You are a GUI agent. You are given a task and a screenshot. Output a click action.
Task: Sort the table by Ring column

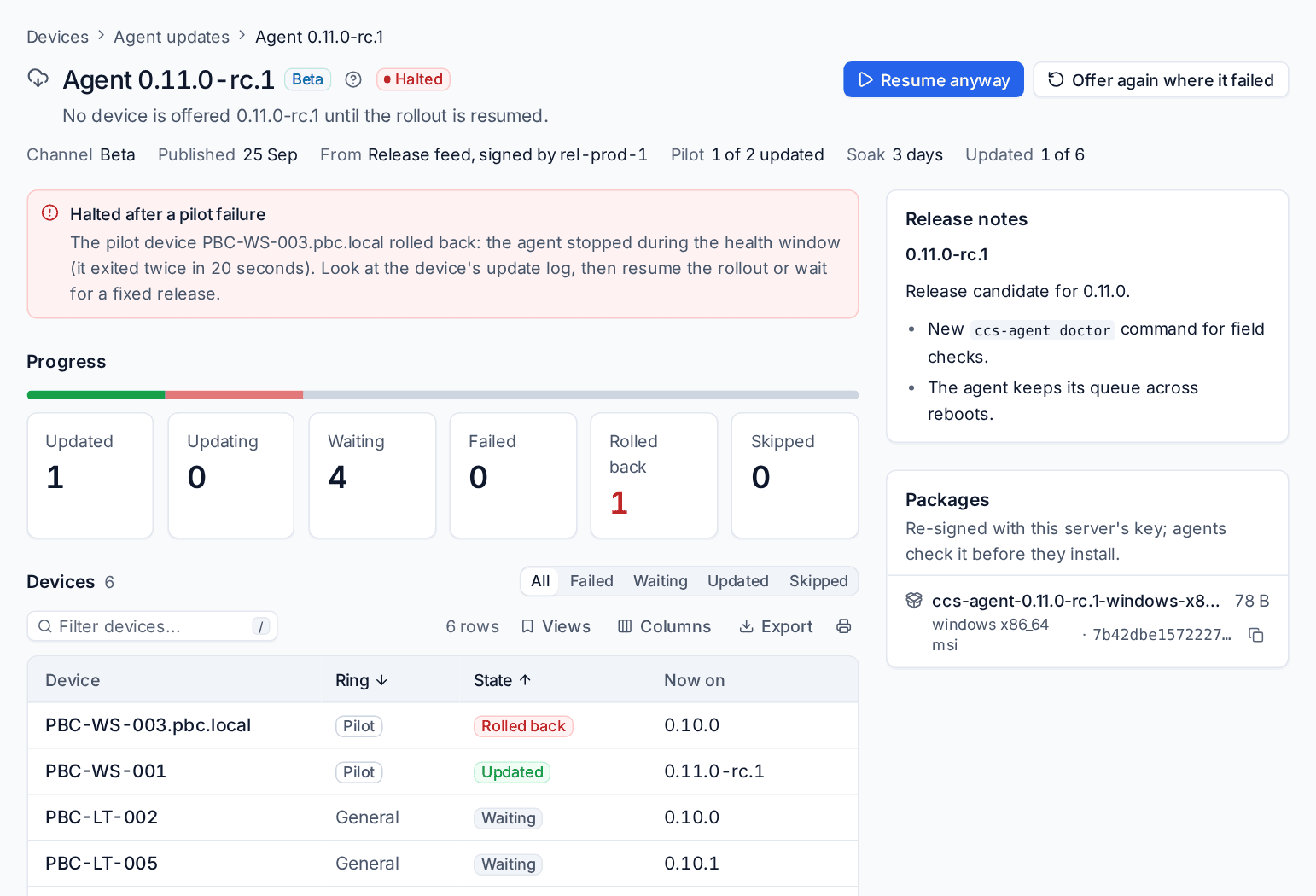(362, 680)
